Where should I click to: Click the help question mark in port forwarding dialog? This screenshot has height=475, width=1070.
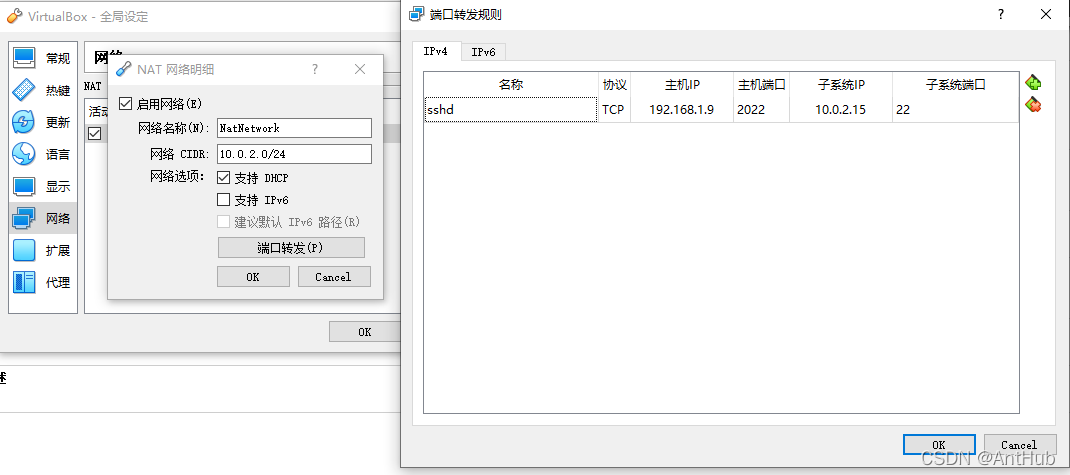coord(1001,14)
